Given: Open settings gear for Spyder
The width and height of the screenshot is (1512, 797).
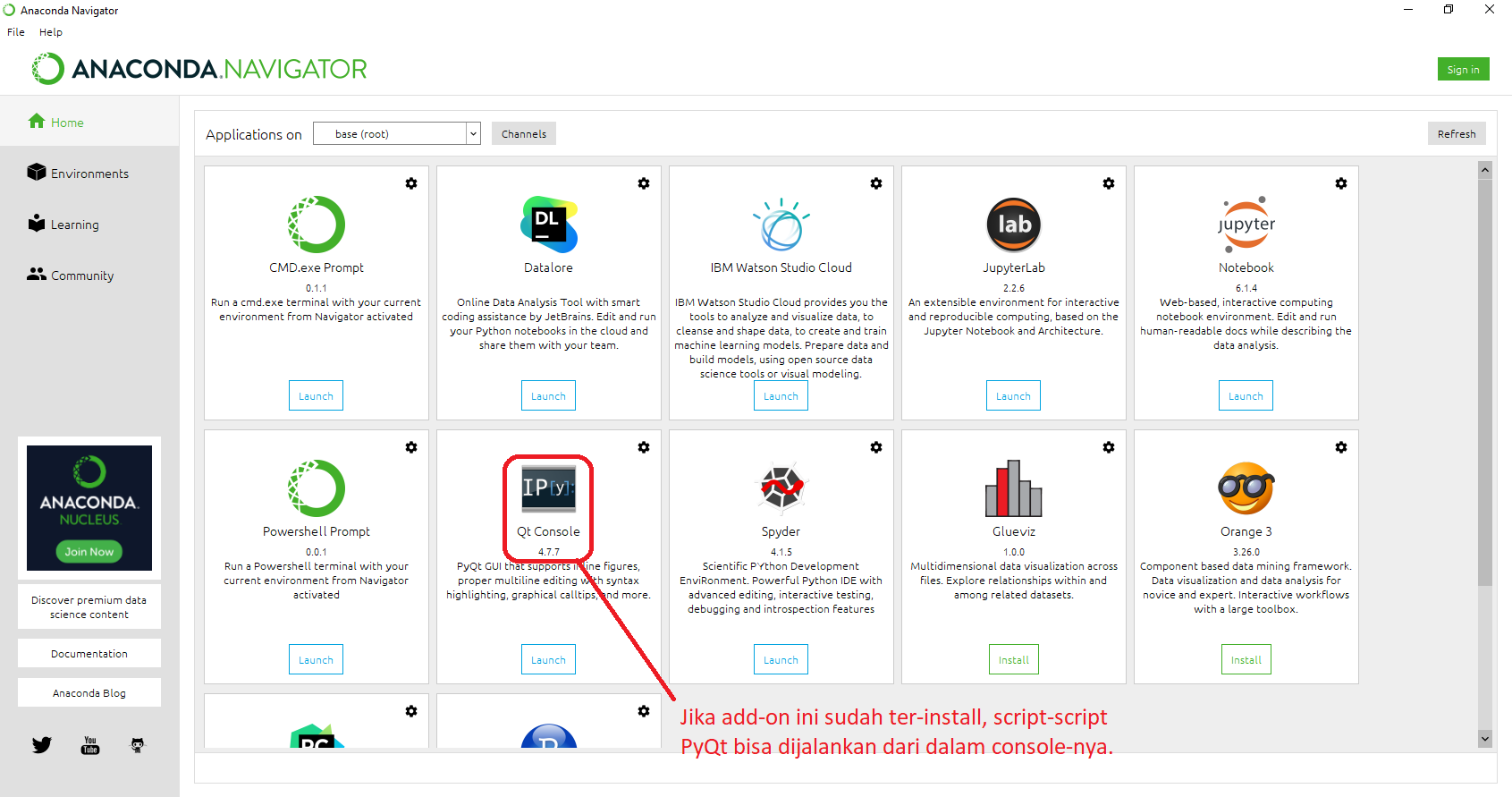Looking at the screenshot, I should pos(876,447).
